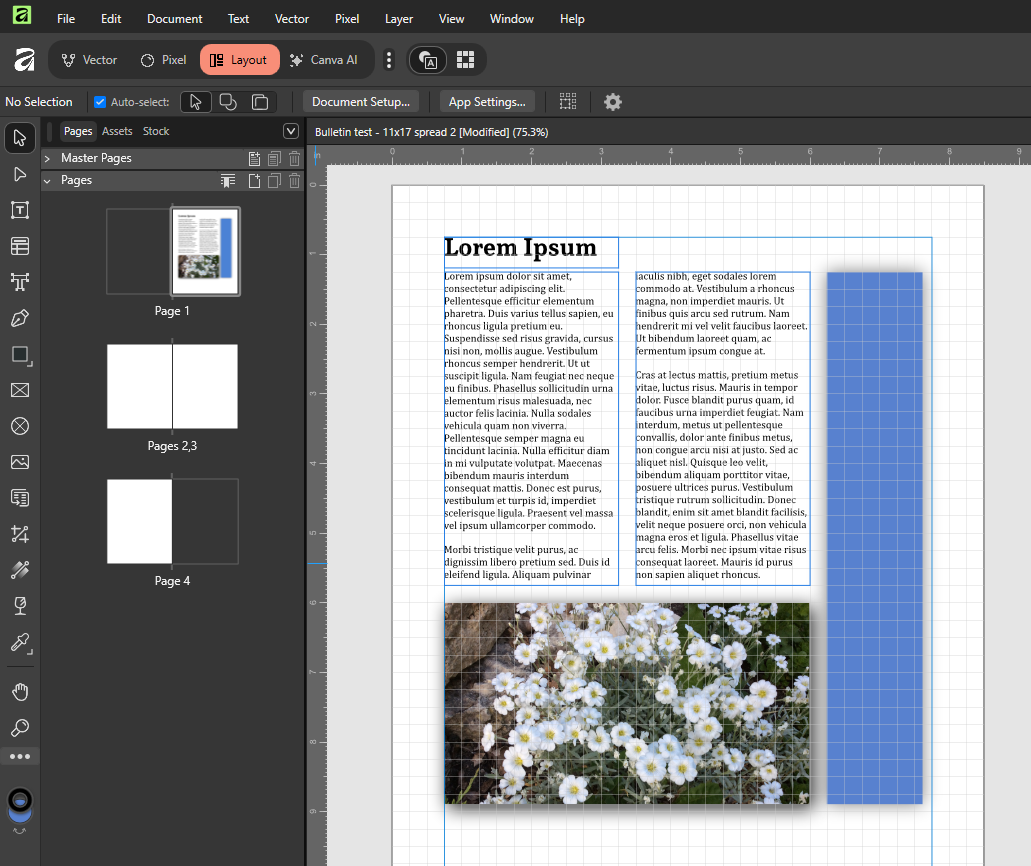Screen dimensions: 1031x866
Task: Open the snapping grid options icon
Action: 567,101
